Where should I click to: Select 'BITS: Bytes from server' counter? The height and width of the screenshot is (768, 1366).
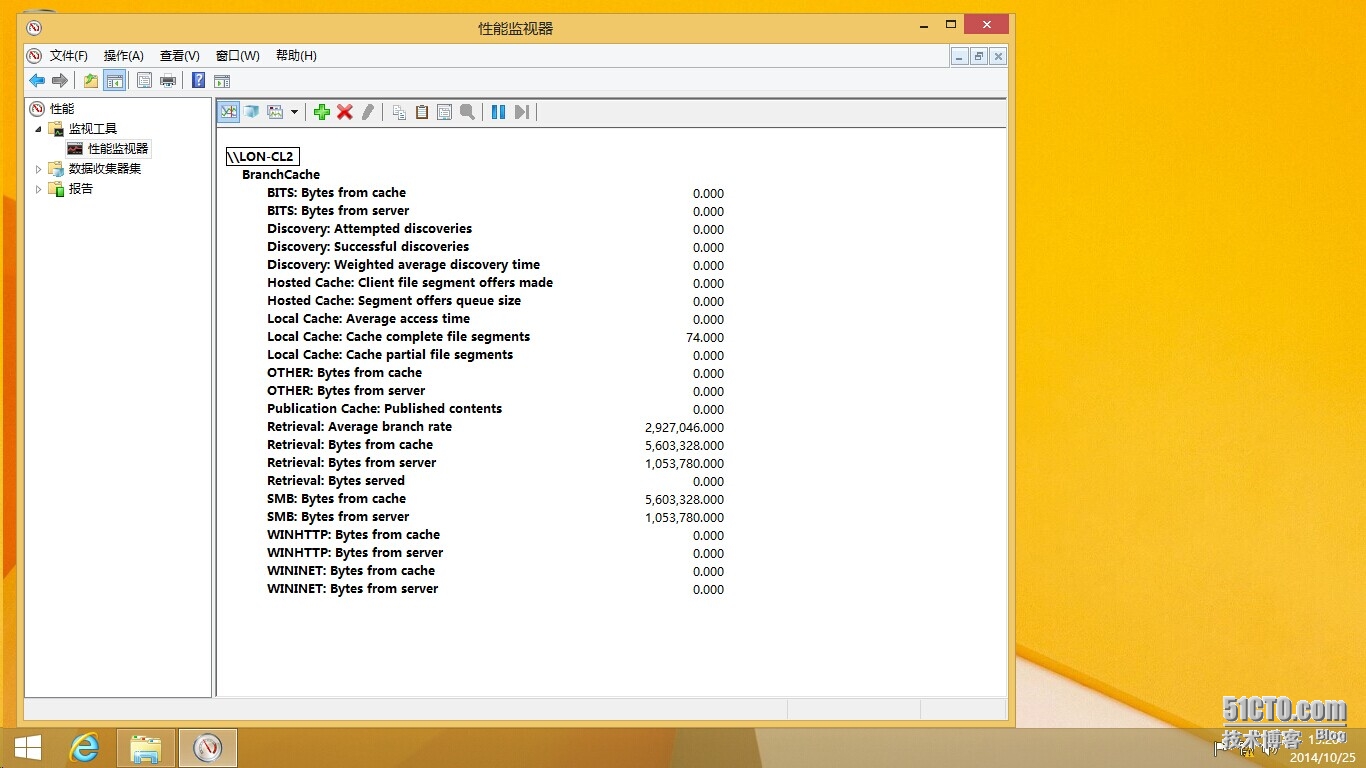338,210
